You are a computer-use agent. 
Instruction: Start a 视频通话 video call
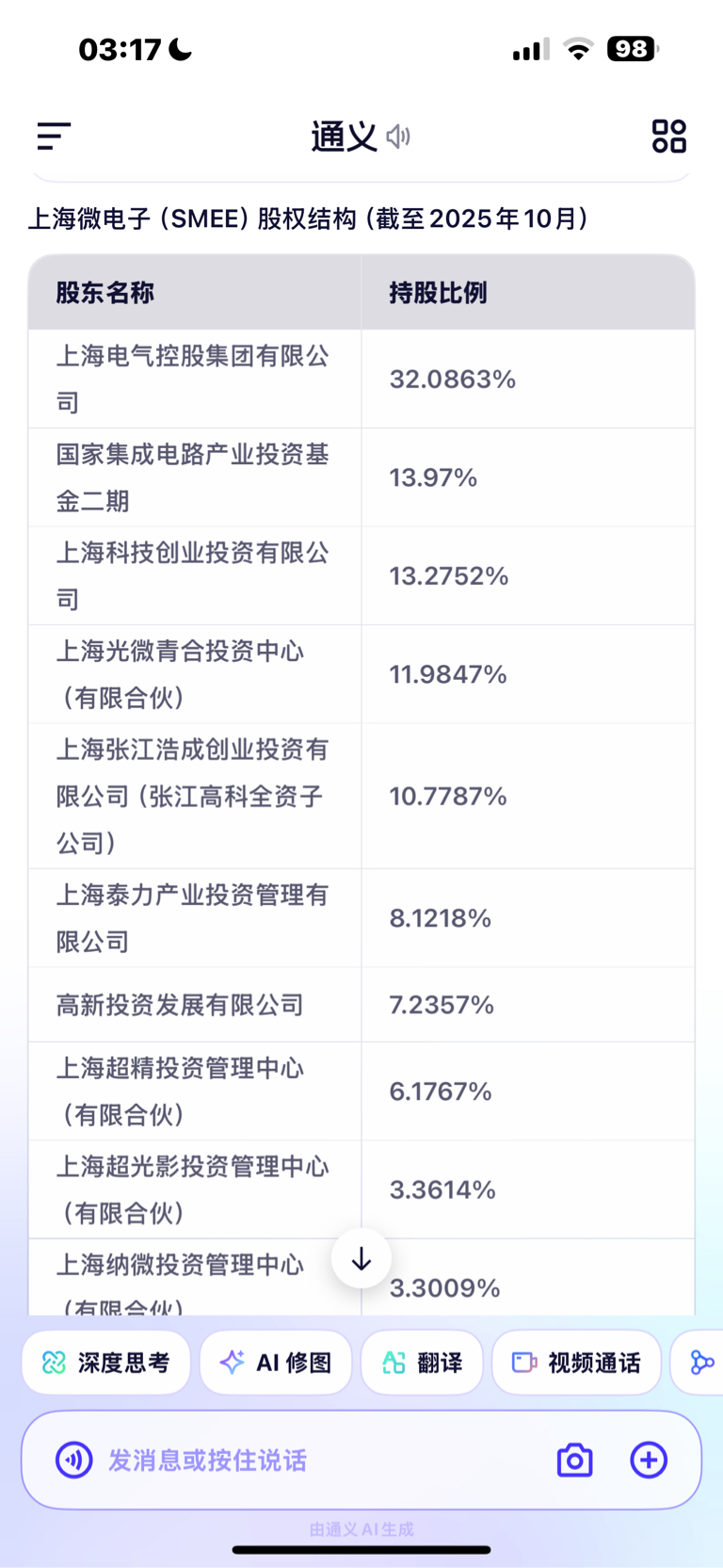[576, 1362]
